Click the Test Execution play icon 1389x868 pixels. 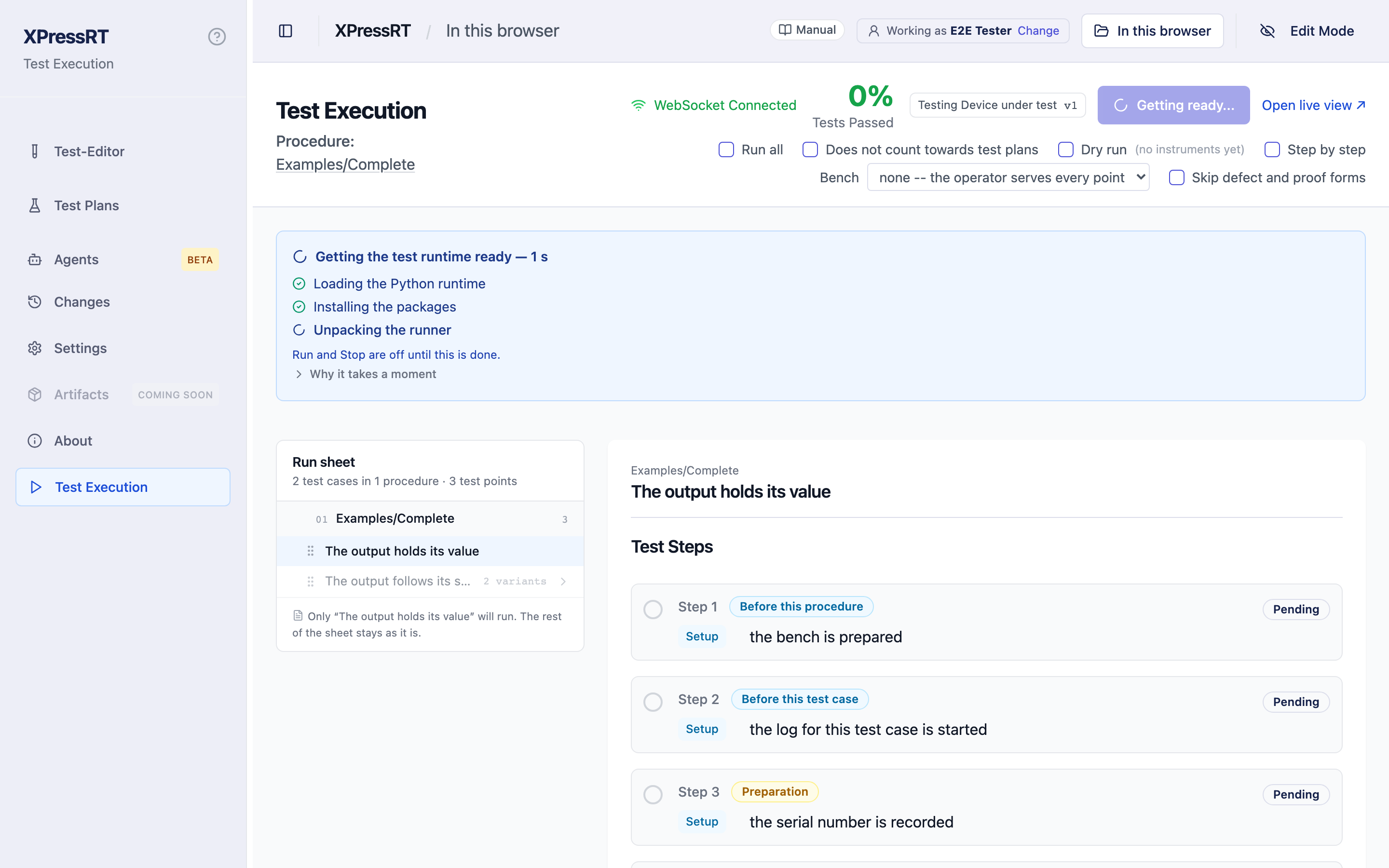(x=36, y=488)
